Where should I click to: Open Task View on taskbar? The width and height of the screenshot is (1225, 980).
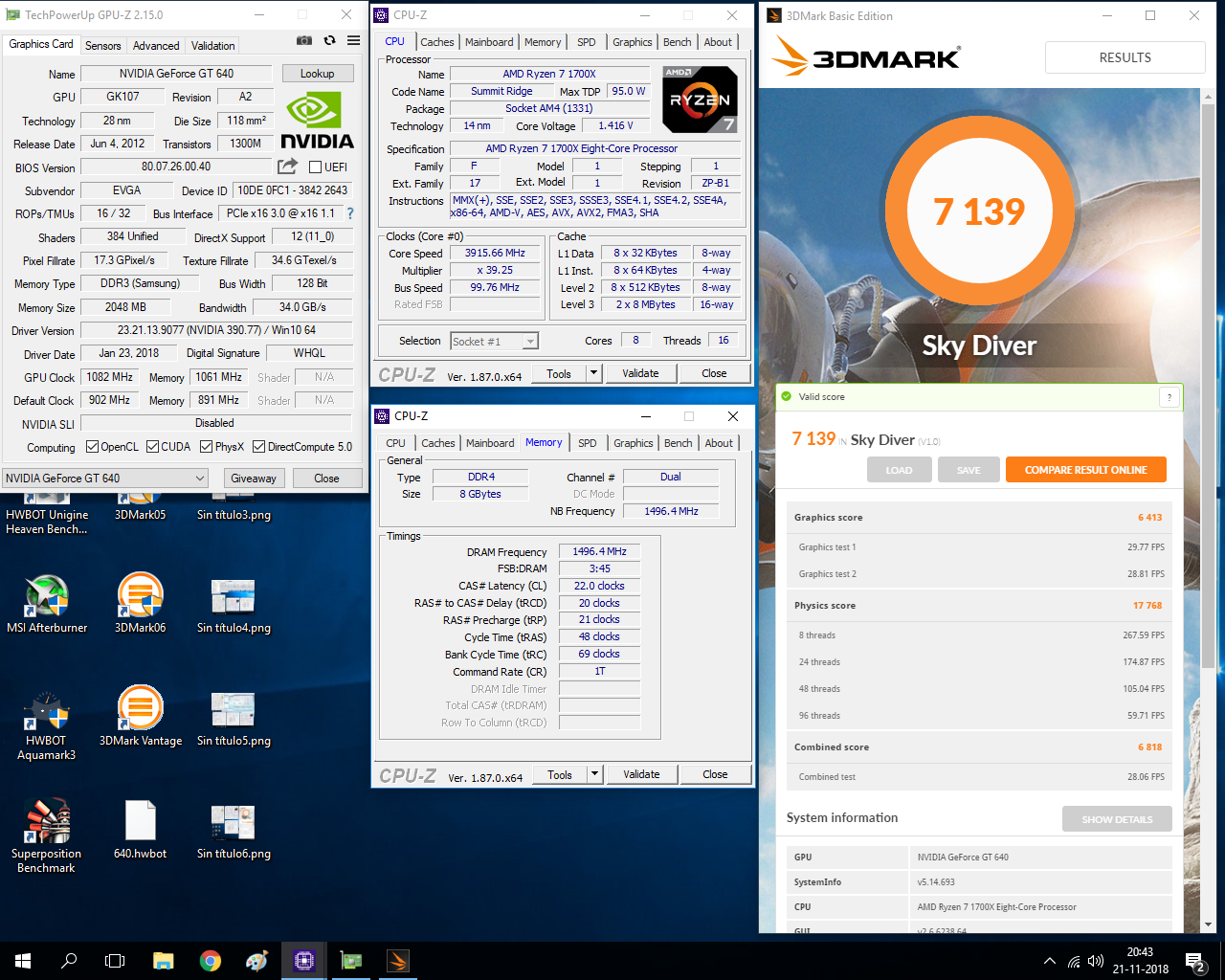pyautogui.click(x=115, y=961)
